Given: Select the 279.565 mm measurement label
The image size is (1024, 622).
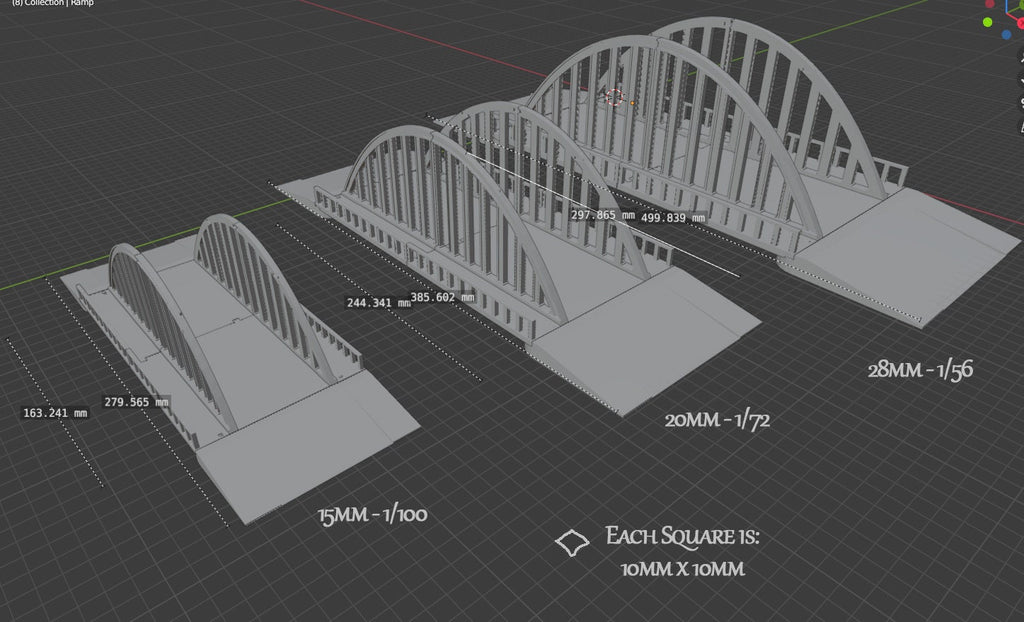Looking at the screenshot, I should 136,401.
